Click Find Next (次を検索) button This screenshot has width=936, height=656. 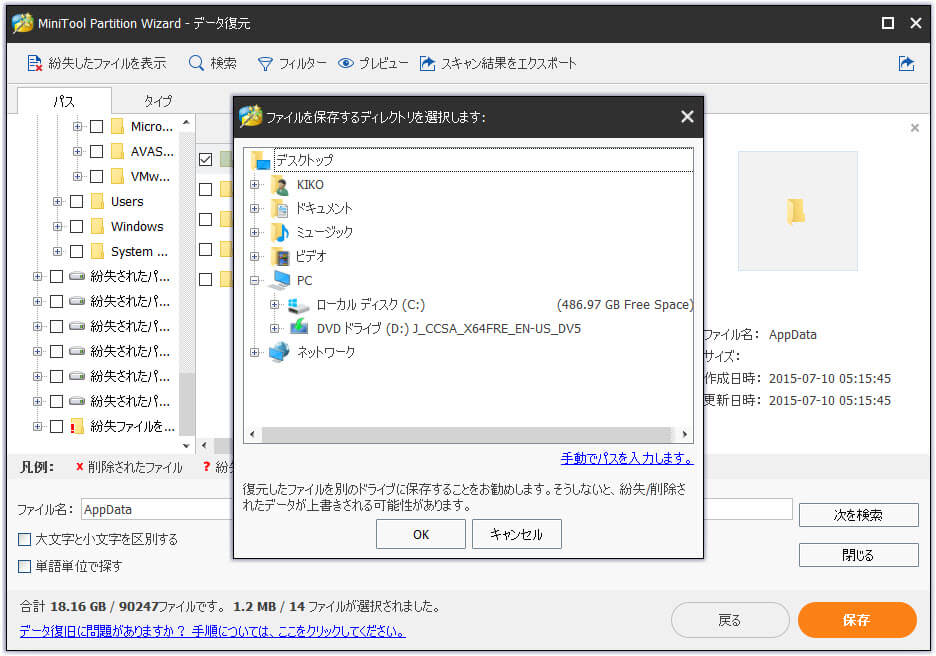click(858, 515)
